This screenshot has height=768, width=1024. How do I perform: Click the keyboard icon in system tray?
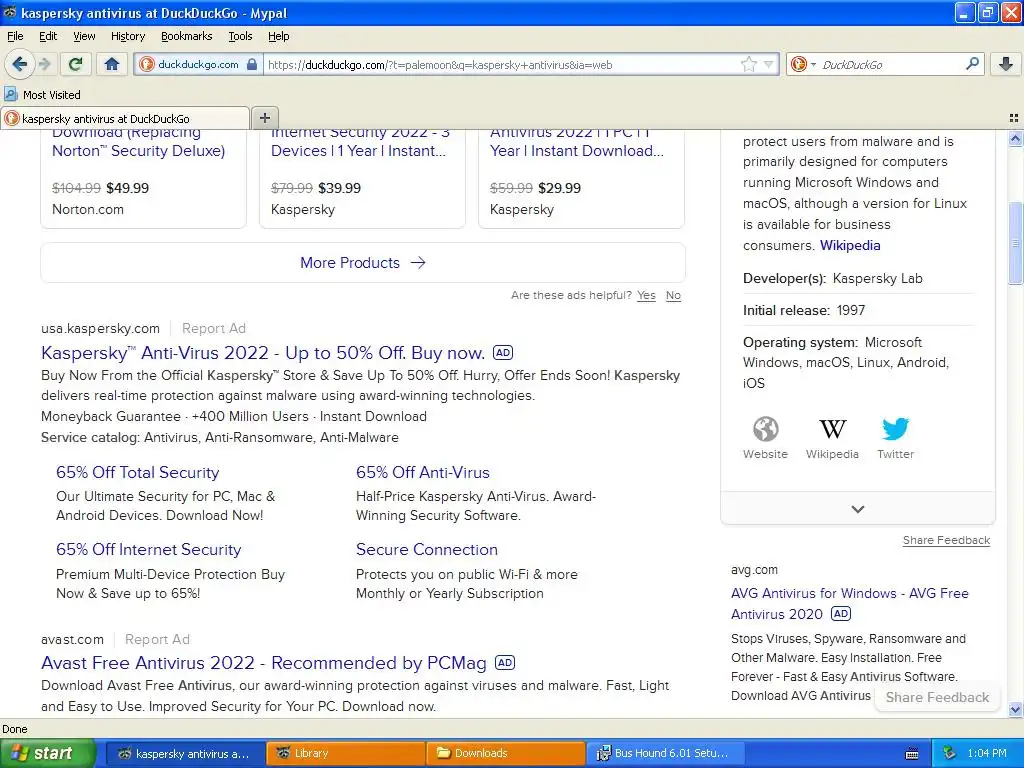(x=912, y=754)
